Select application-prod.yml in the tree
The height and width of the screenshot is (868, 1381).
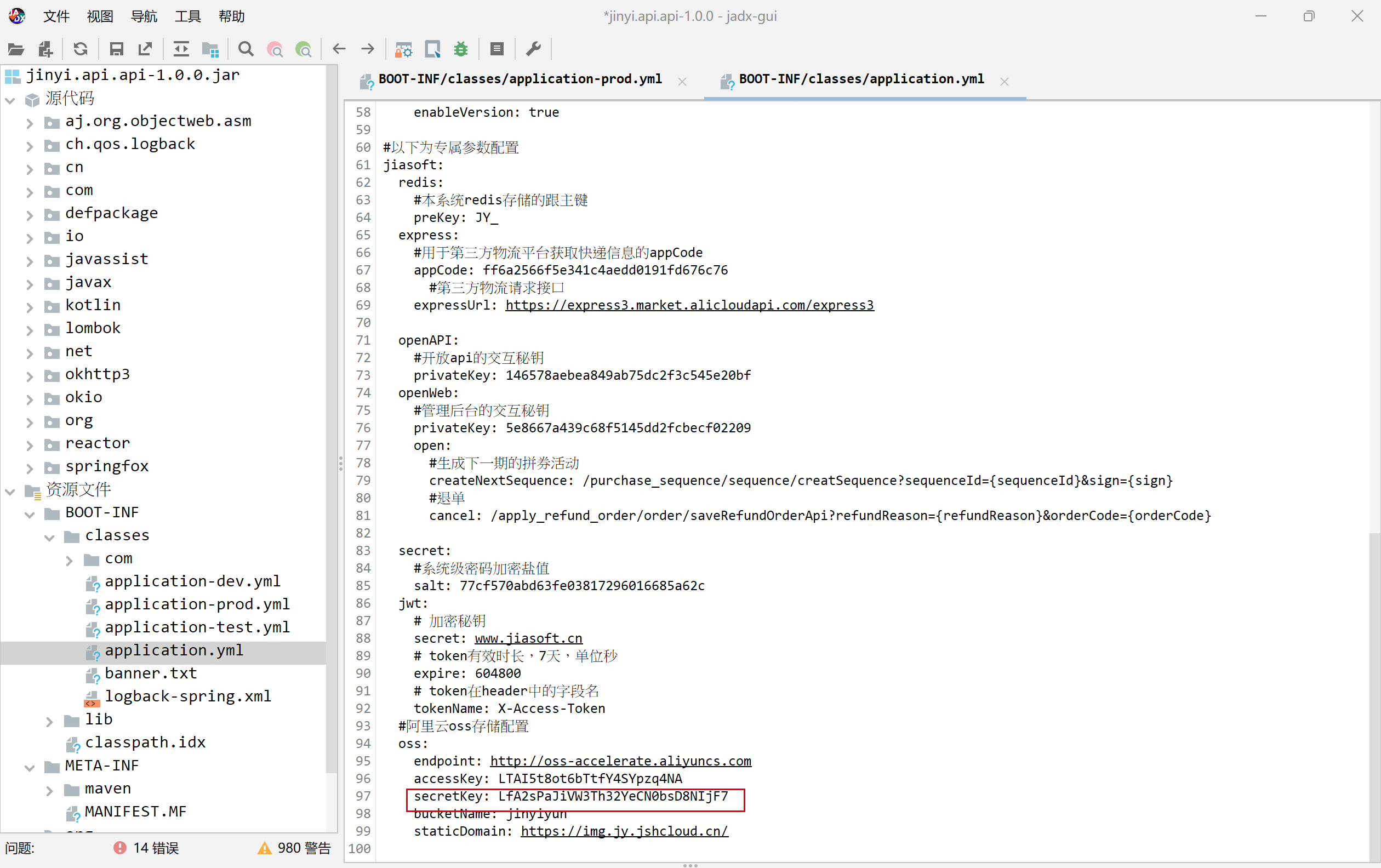[197, 604]
